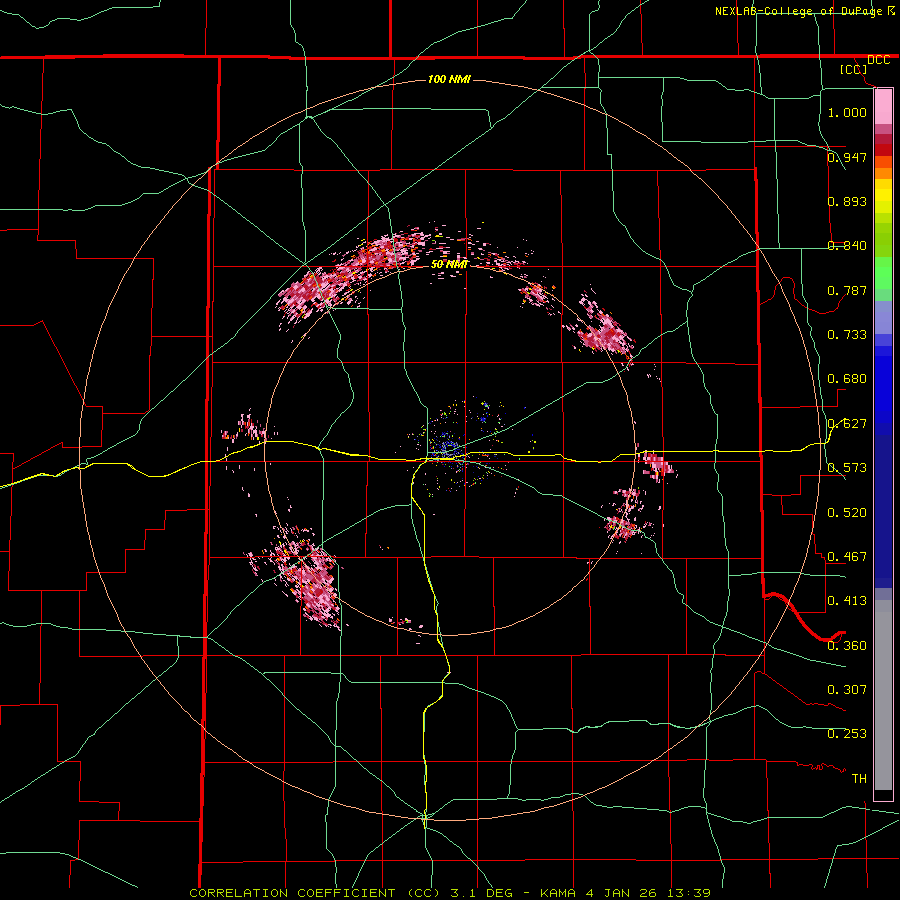Click the 0.520 legend value
This screenshot has width=900, height=900.
tap(847, 513)
